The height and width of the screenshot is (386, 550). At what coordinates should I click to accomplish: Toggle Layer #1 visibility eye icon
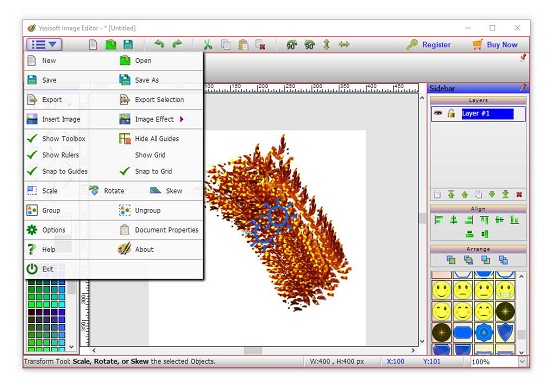pos(438,113)
